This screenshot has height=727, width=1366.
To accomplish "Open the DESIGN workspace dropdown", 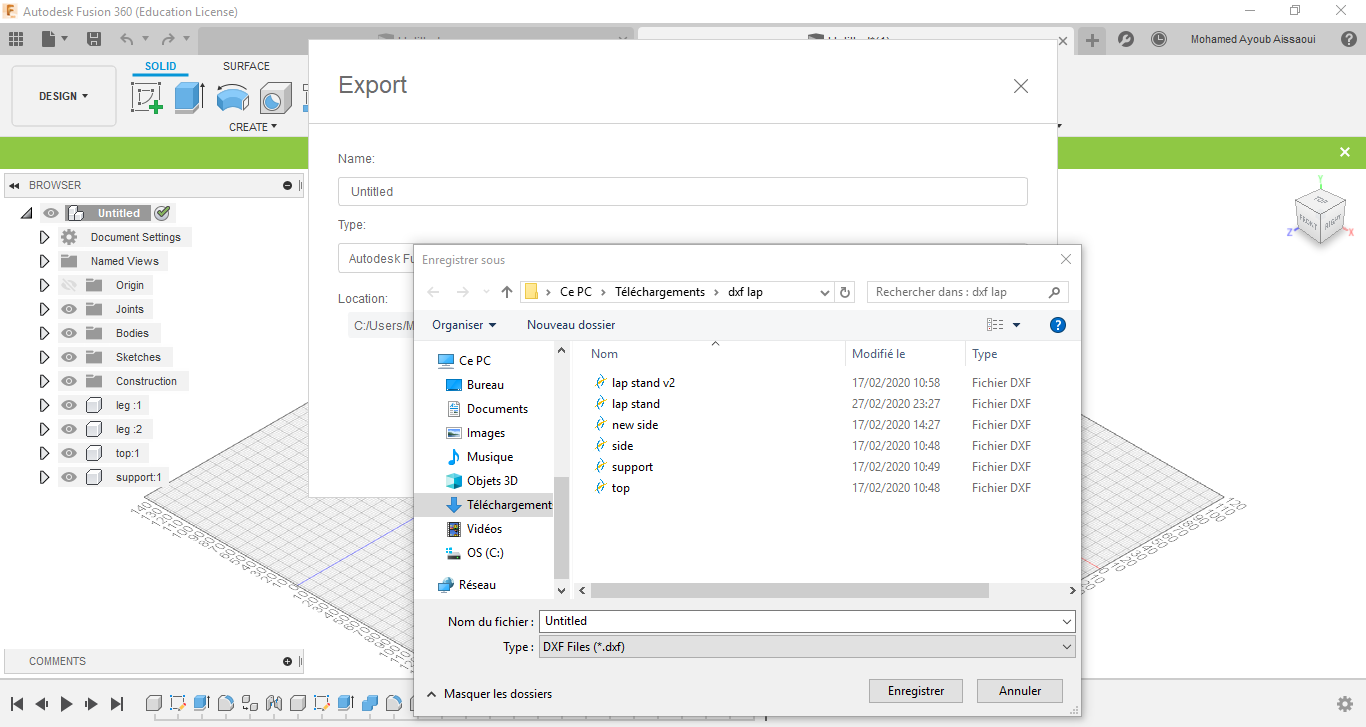I will click(63, 96).
